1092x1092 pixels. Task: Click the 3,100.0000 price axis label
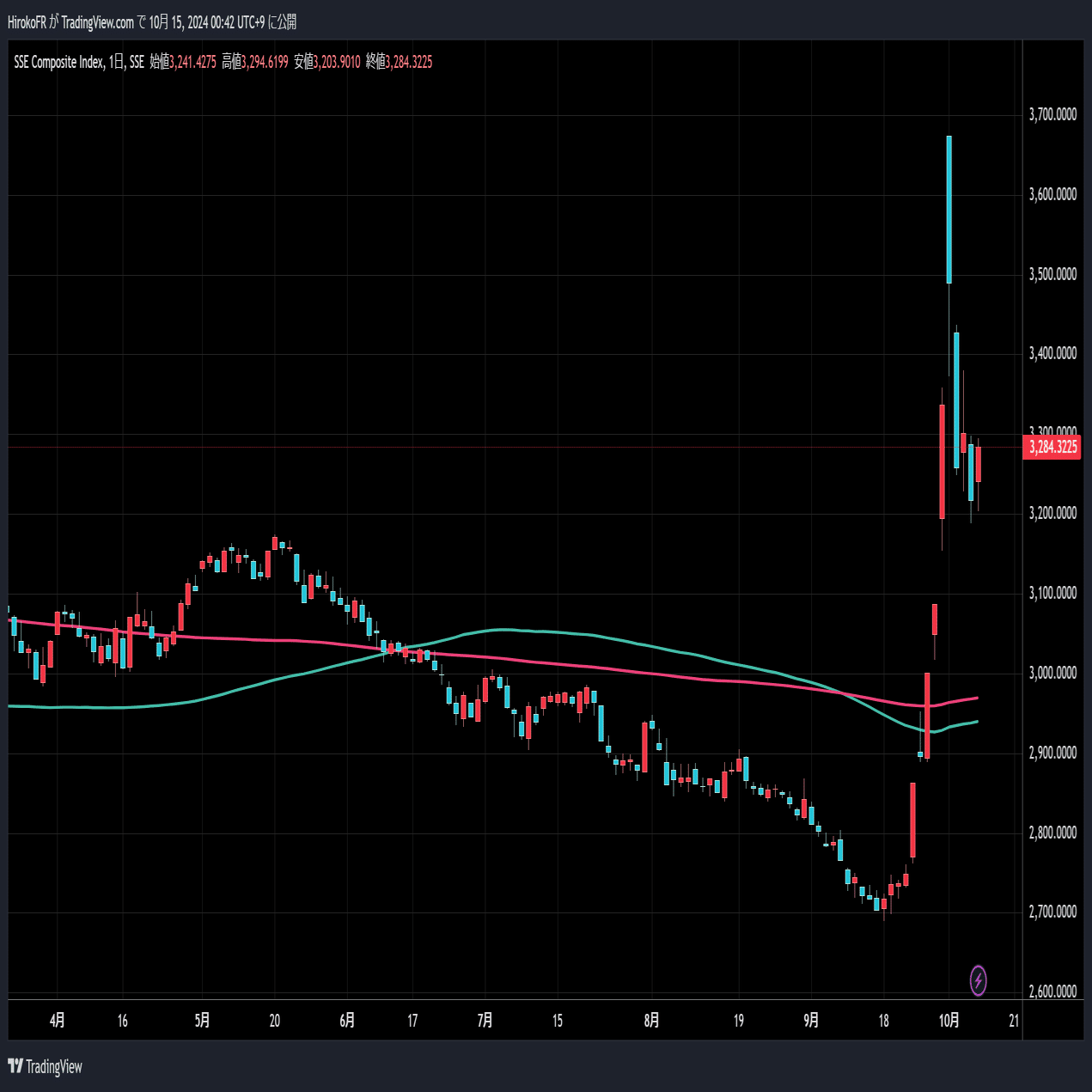point(1052,593)
